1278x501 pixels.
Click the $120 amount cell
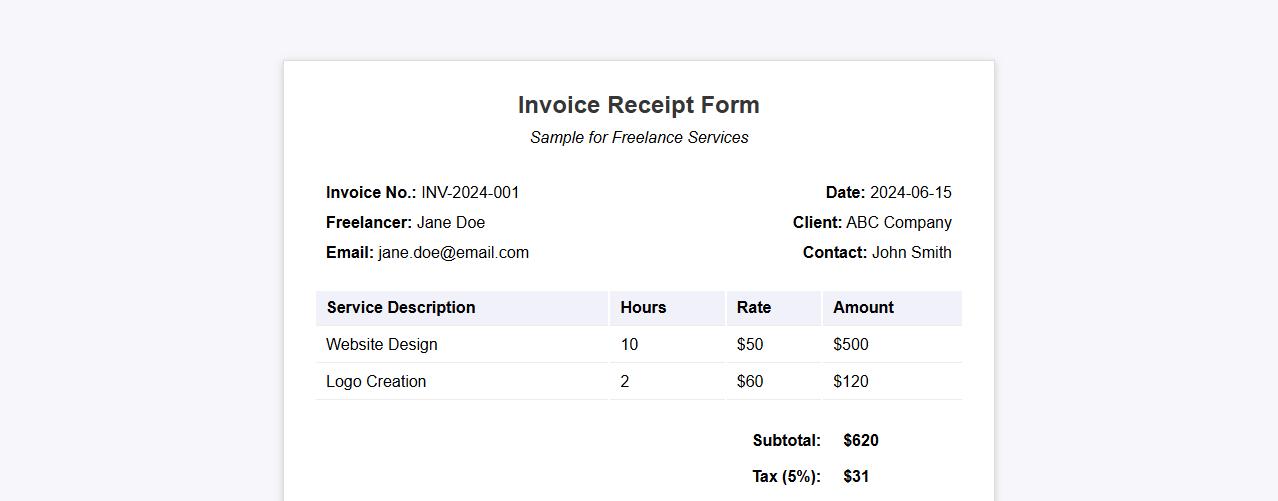click(892, 382)
